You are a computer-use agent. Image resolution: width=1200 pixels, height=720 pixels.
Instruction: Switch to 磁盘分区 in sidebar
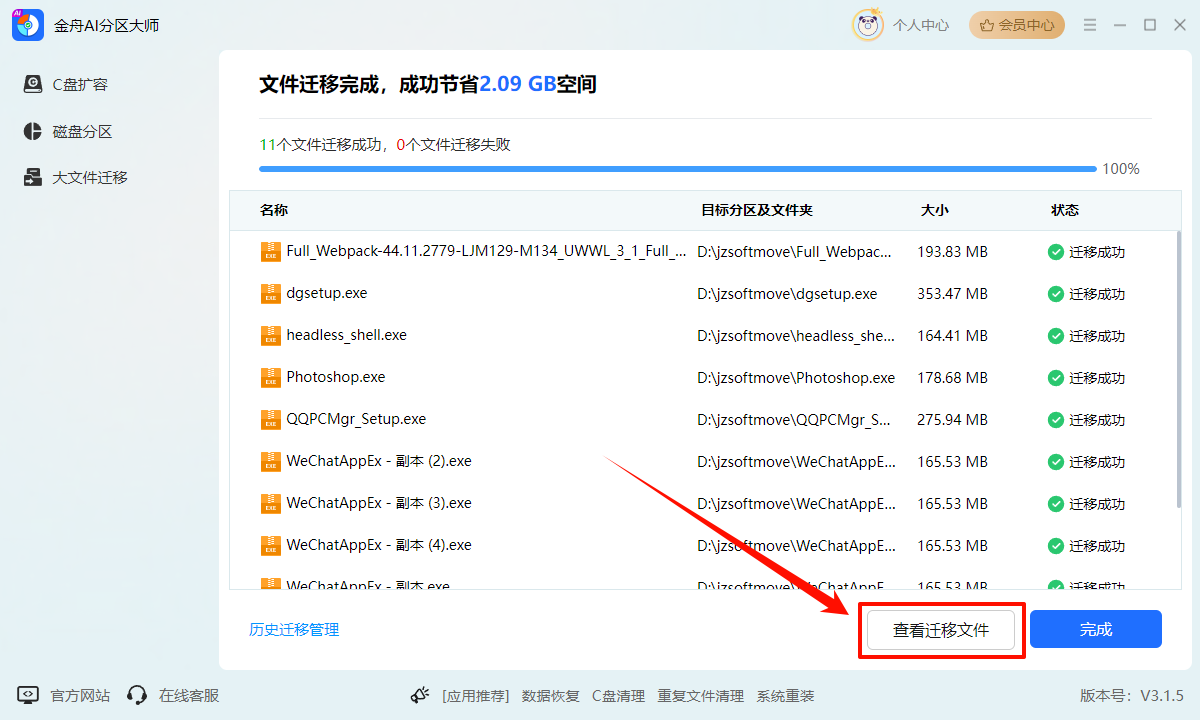point(82,131)
